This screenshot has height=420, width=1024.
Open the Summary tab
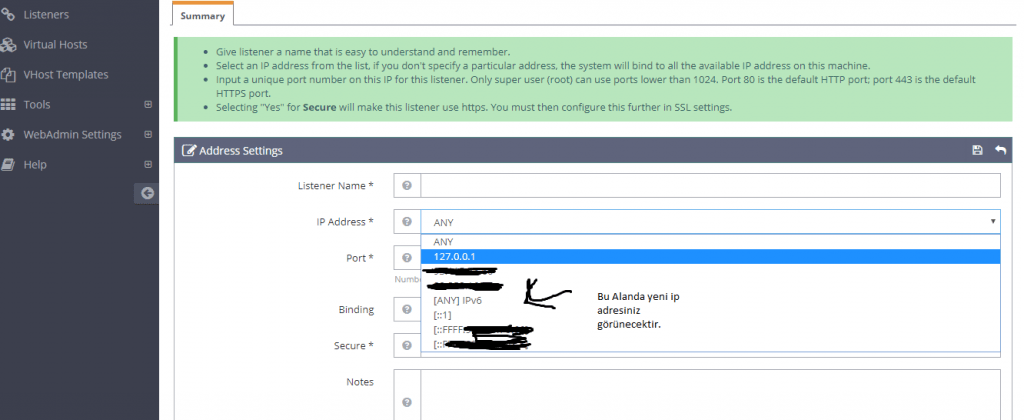click(x=203, y=15)
